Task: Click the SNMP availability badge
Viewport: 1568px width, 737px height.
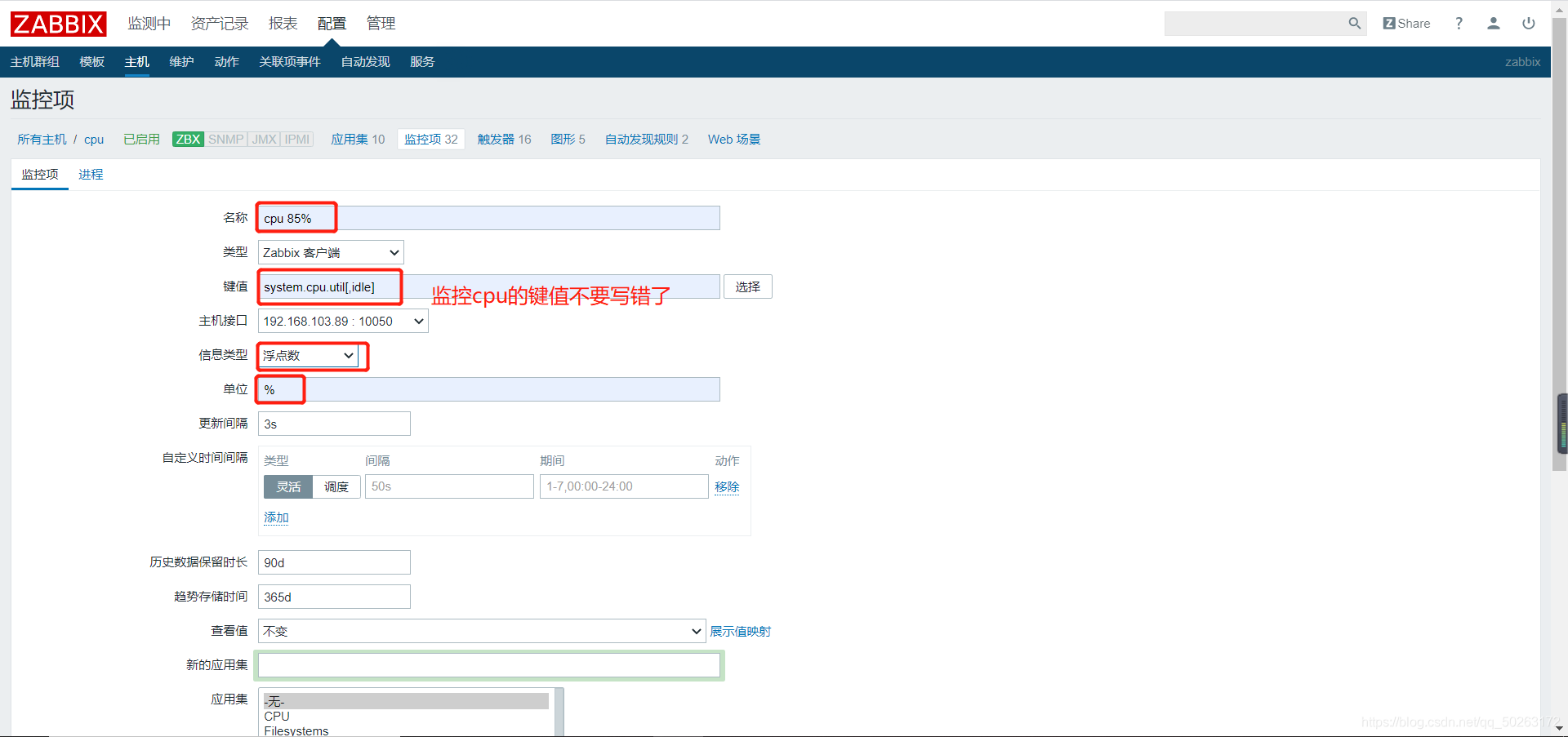Action: 225,140
